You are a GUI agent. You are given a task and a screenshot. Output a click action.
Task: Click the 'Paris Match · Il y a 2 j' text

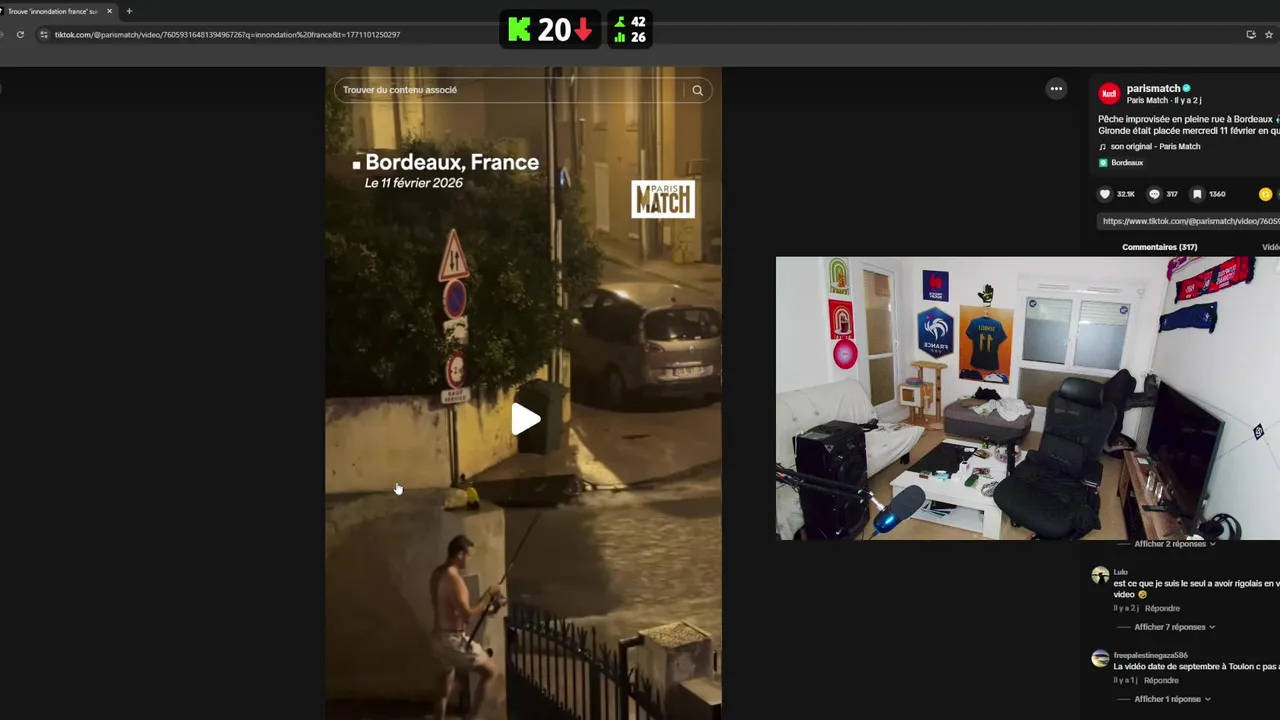pos(1164,100)
